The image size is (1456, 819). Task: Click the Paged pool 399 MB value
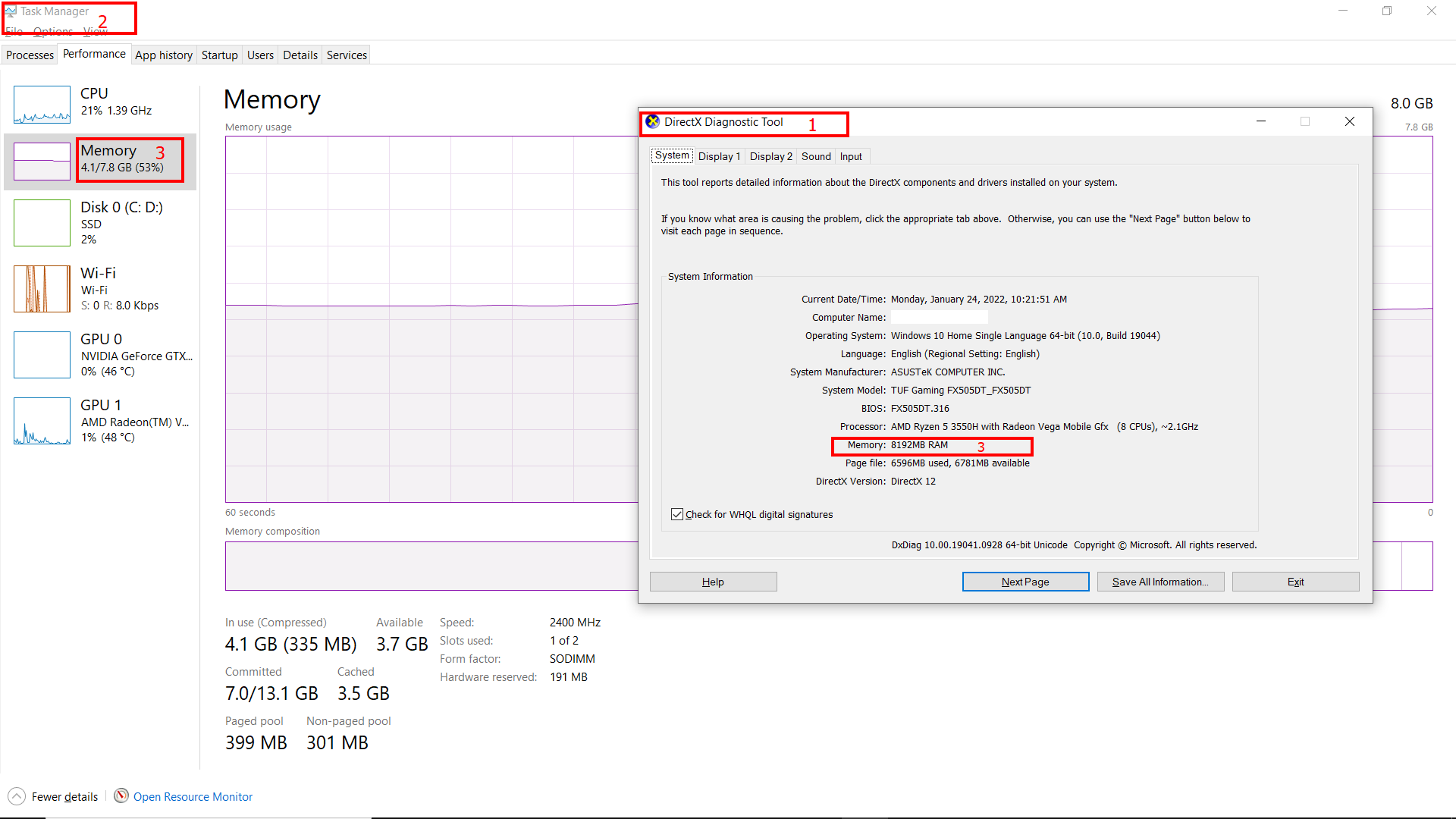tap(256, 743)
